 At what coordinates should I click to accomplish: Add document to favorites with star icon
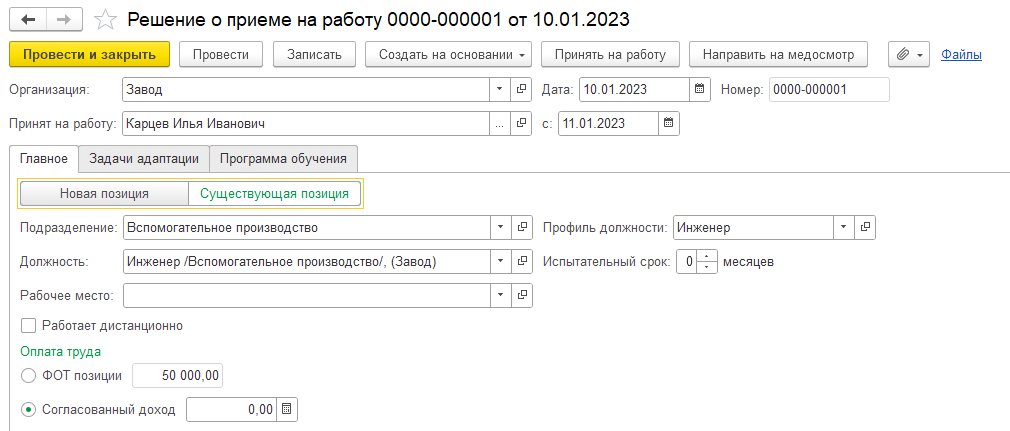(104, 20)
